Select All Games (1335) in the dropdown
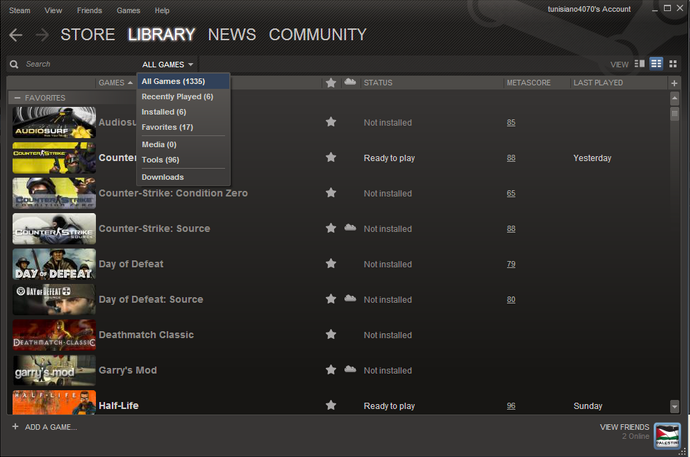 (x=183, y=81)
